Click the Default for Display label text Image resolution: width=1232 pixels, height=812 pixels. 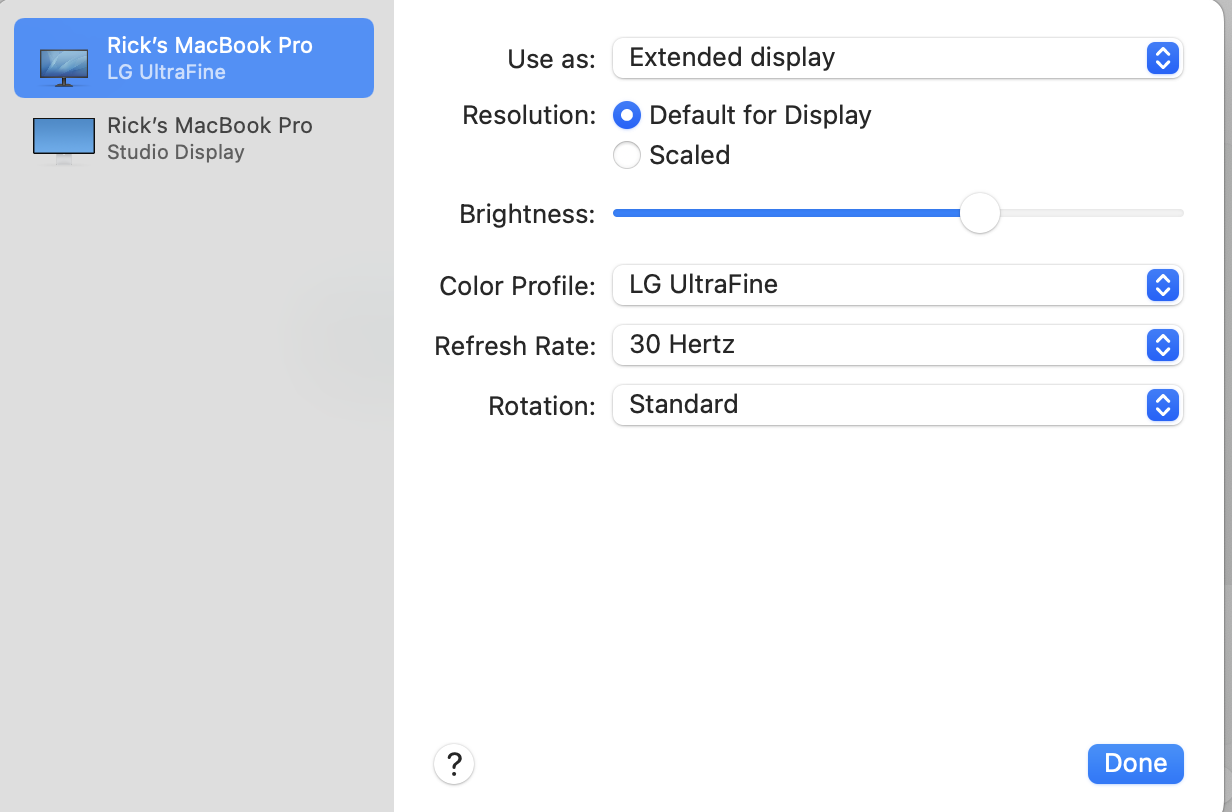click(x=761, y=116)
